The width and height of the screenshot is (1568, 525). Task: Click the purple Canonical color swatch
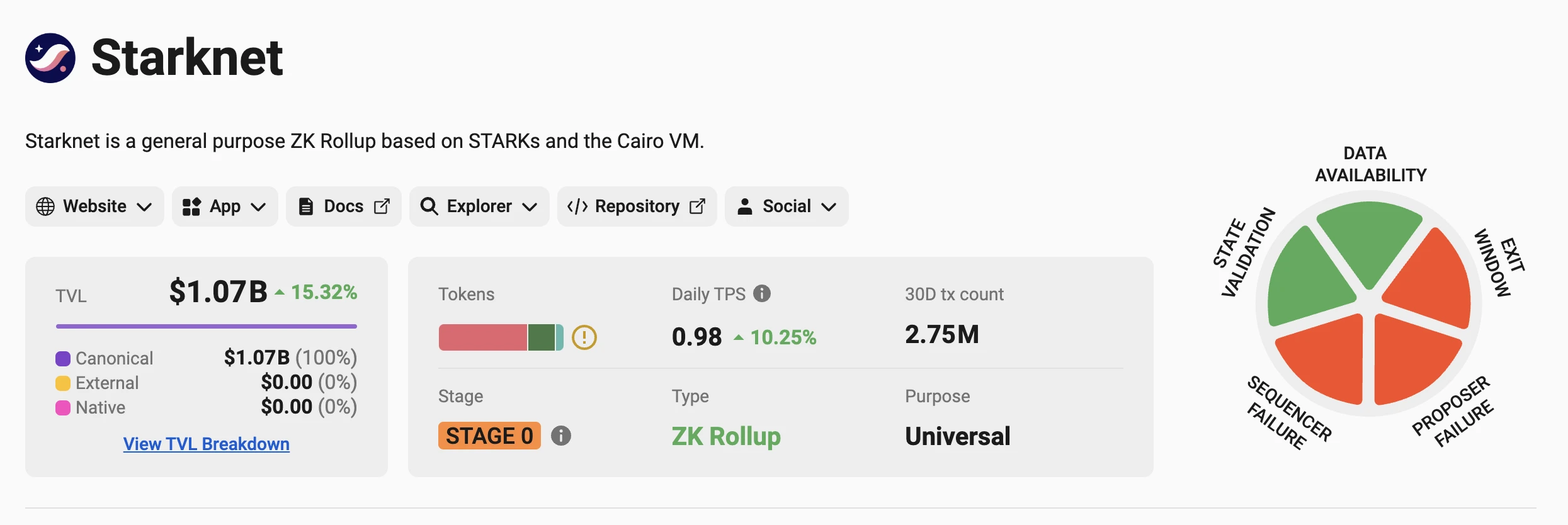[63, 359]
